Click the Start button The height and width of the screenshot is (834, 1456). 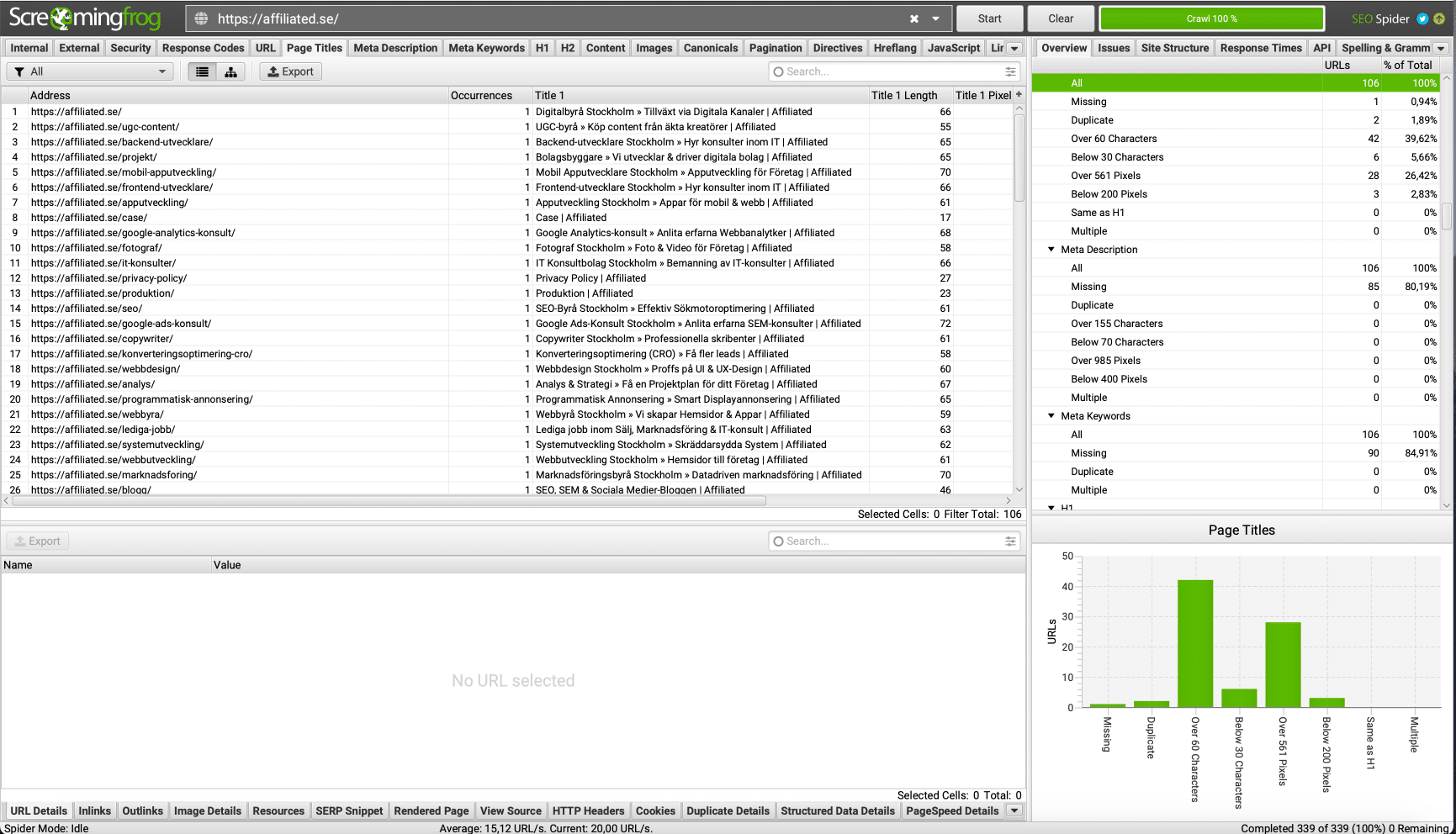pos(989,18)
